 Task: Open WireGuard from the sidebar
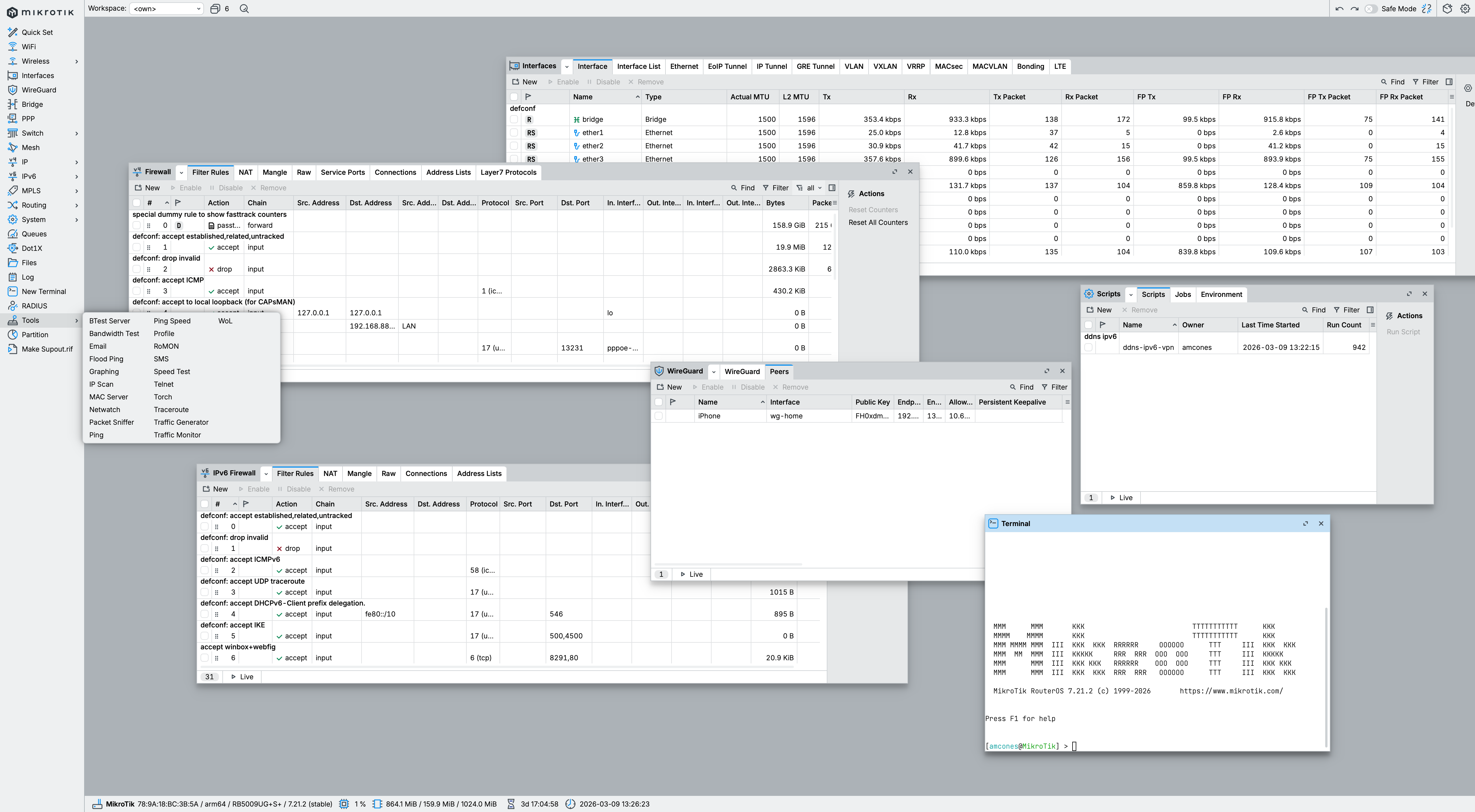pos(38,90)
